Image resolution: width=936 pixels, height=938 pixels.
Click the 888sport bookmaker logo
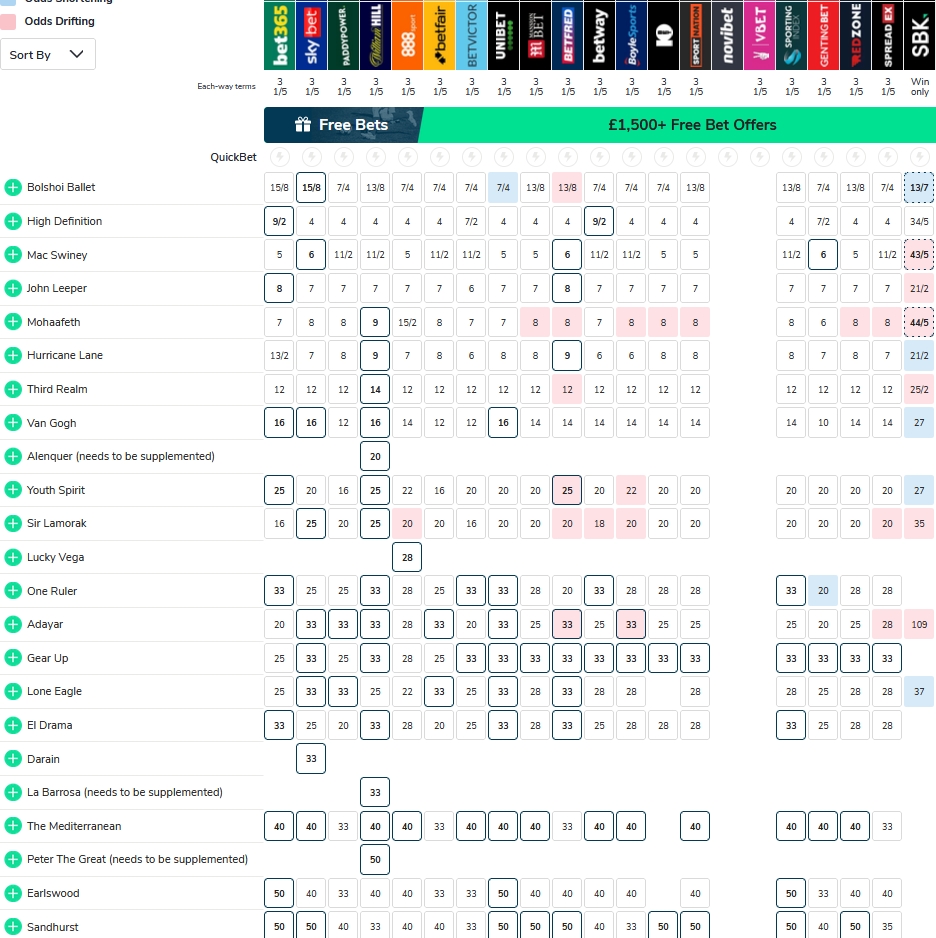(x=407, y=35)
